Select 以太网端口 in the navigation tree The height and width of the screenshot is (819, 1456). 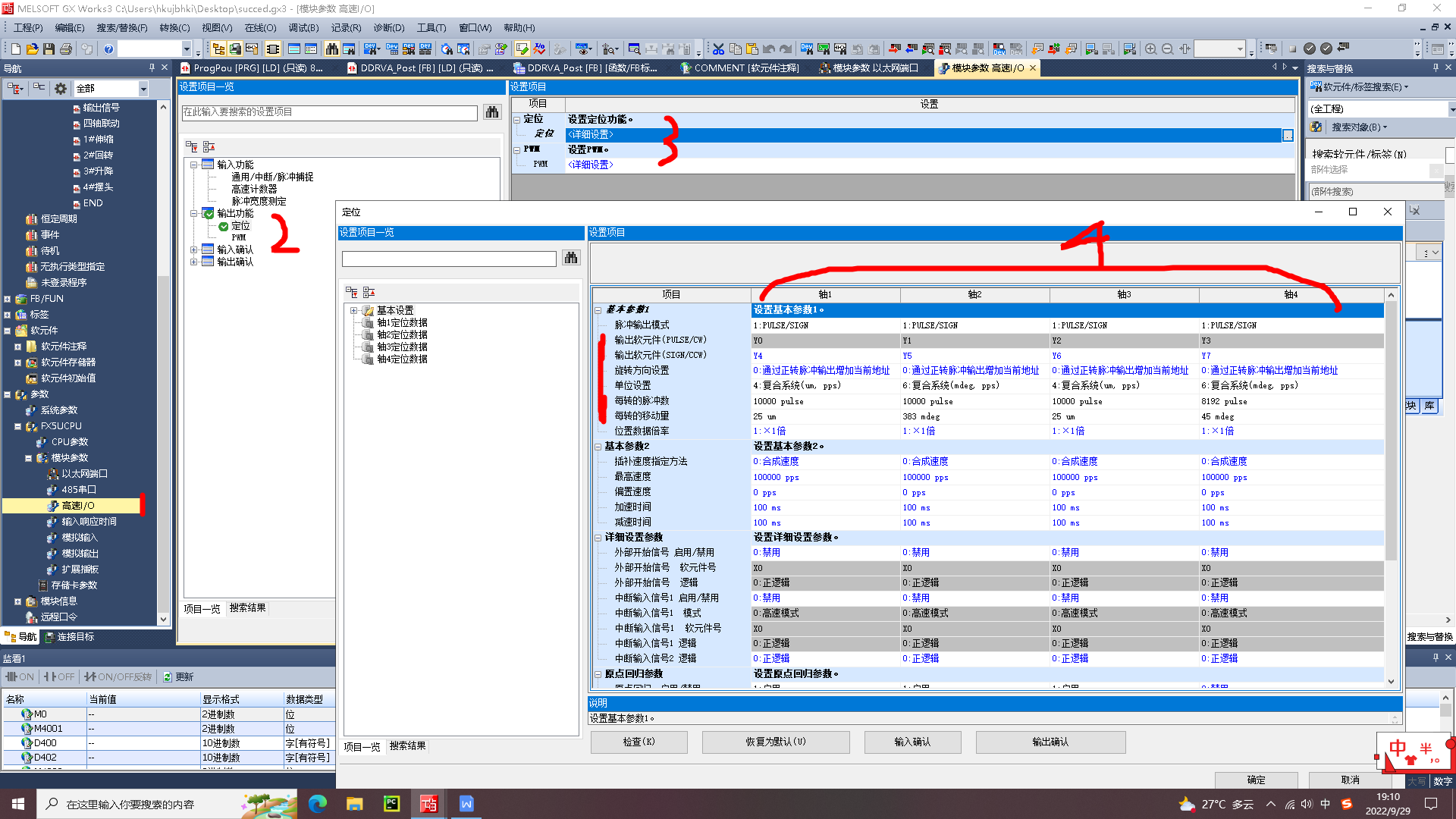pos(85,474)
